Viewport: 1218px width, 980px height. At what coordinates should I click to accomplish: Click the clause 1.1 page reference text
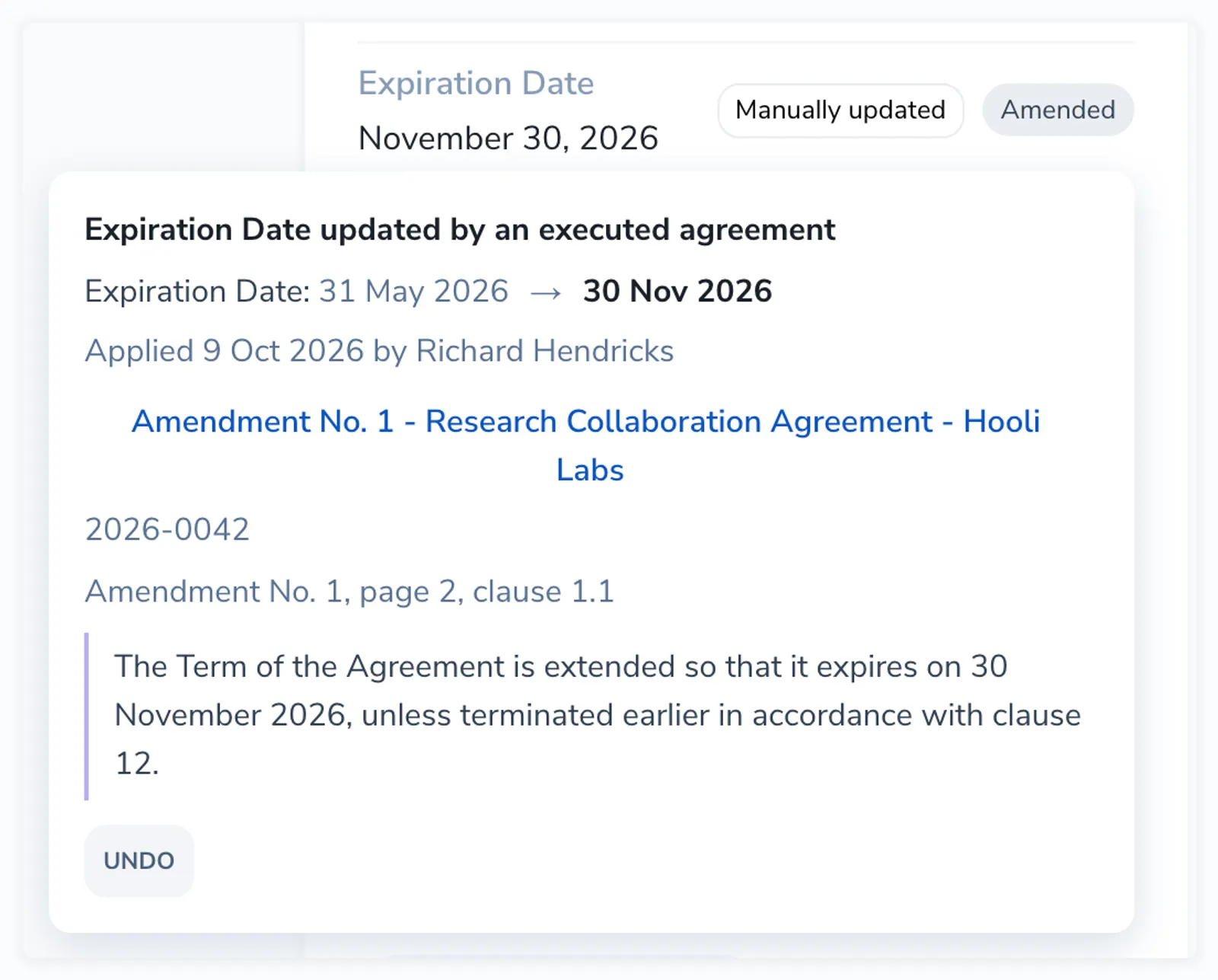(x=349, y=592)
